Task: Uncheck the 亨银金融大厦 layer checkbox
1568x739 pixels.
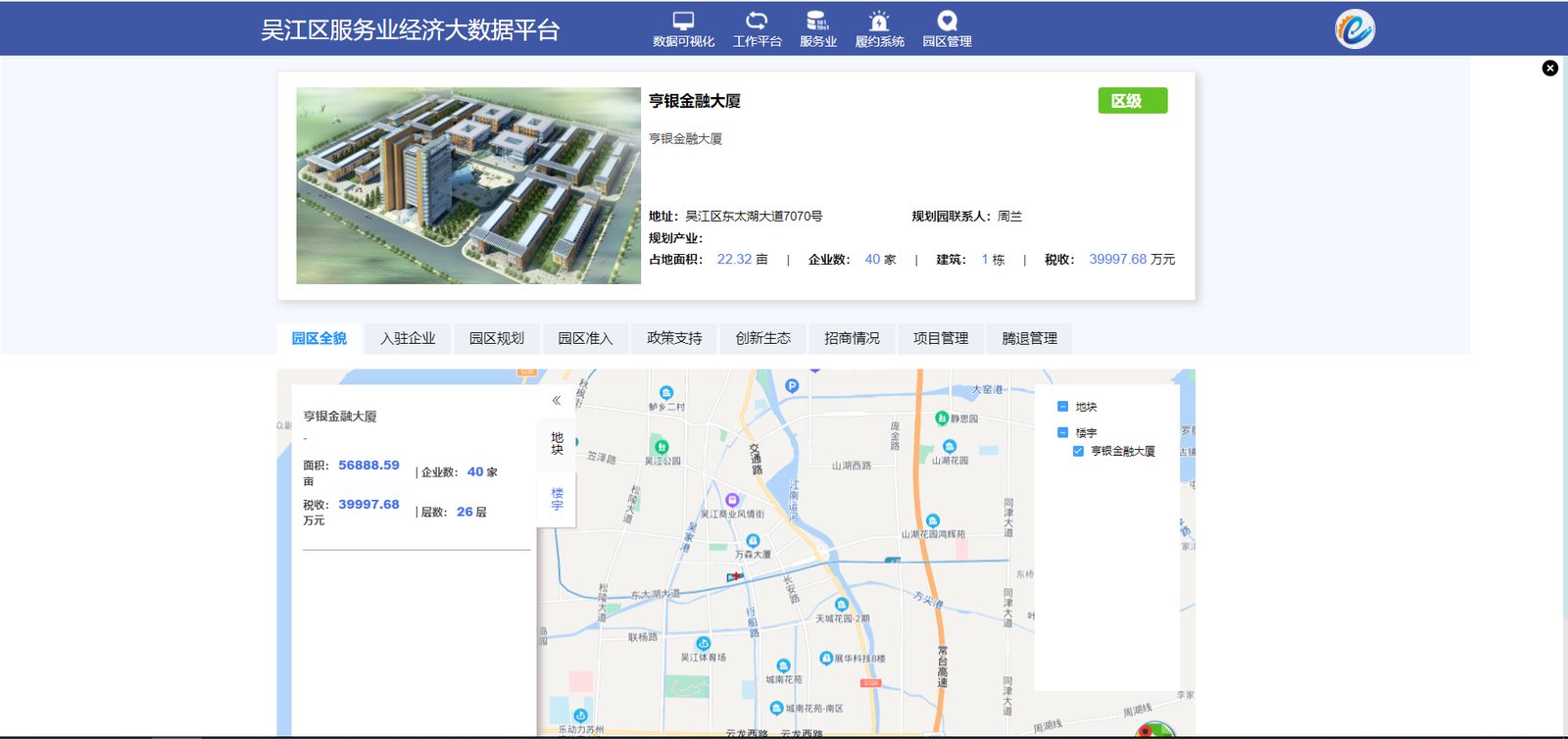Action: tap(1078, 451)
